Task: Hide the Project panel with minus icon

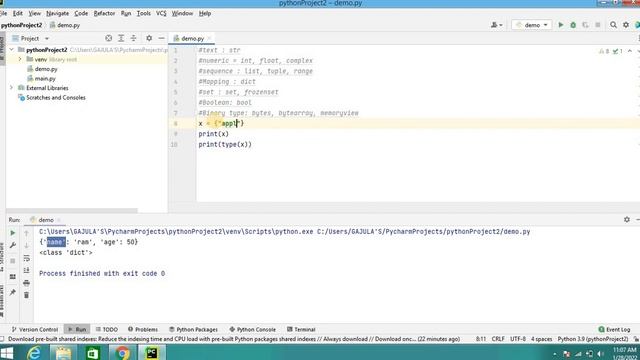Action: tap(162, 38)
